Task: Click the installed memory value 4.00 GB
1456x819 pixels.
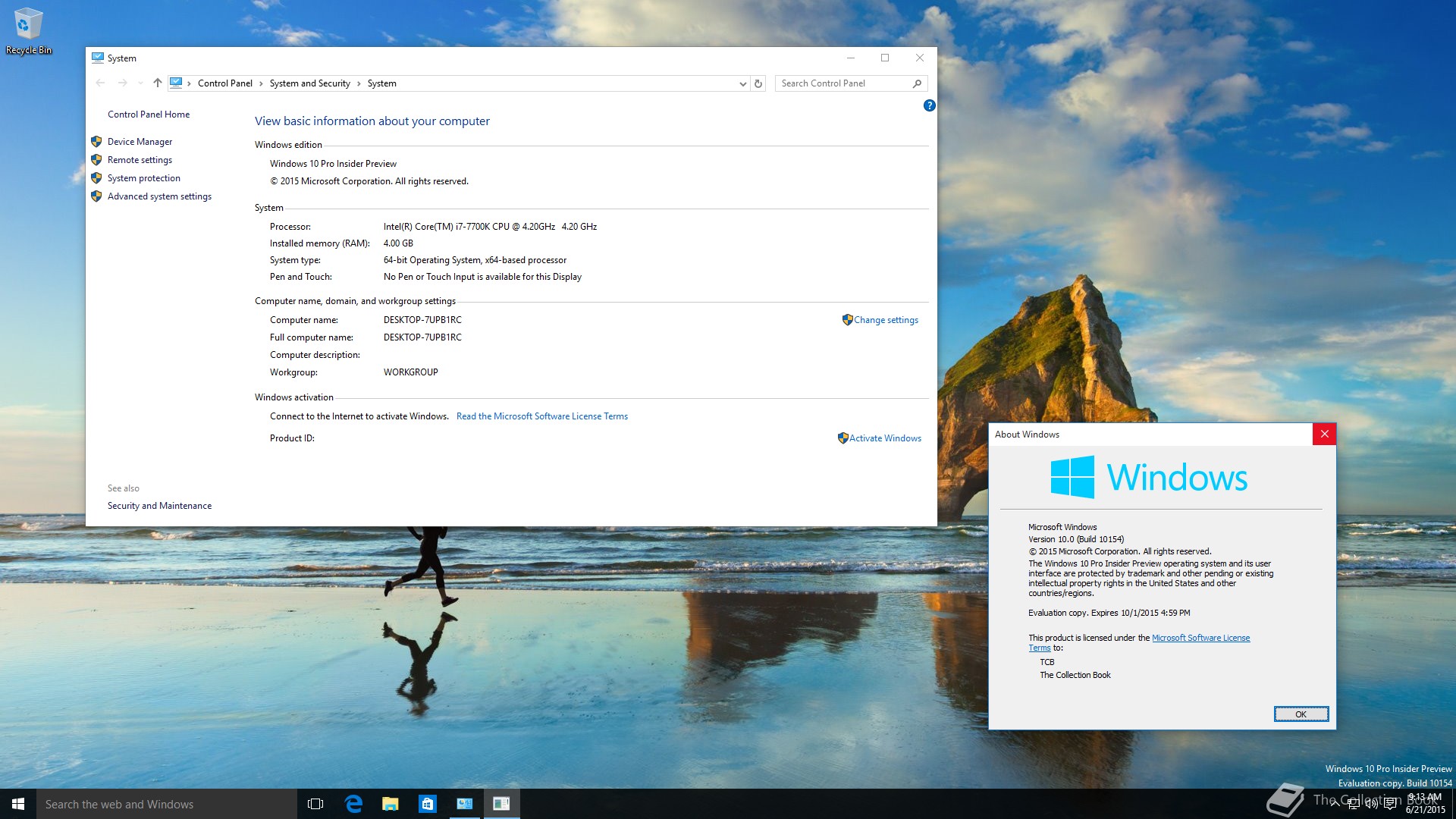Action: pos(398,243)
